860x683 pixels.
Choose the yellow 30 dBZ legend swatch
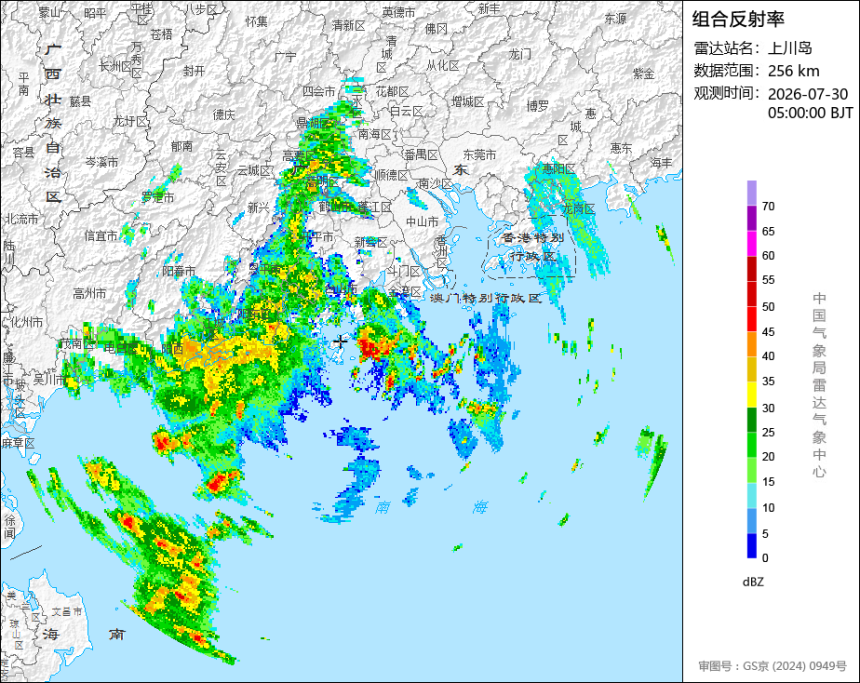pyautogui.click(x=751, y=394)
